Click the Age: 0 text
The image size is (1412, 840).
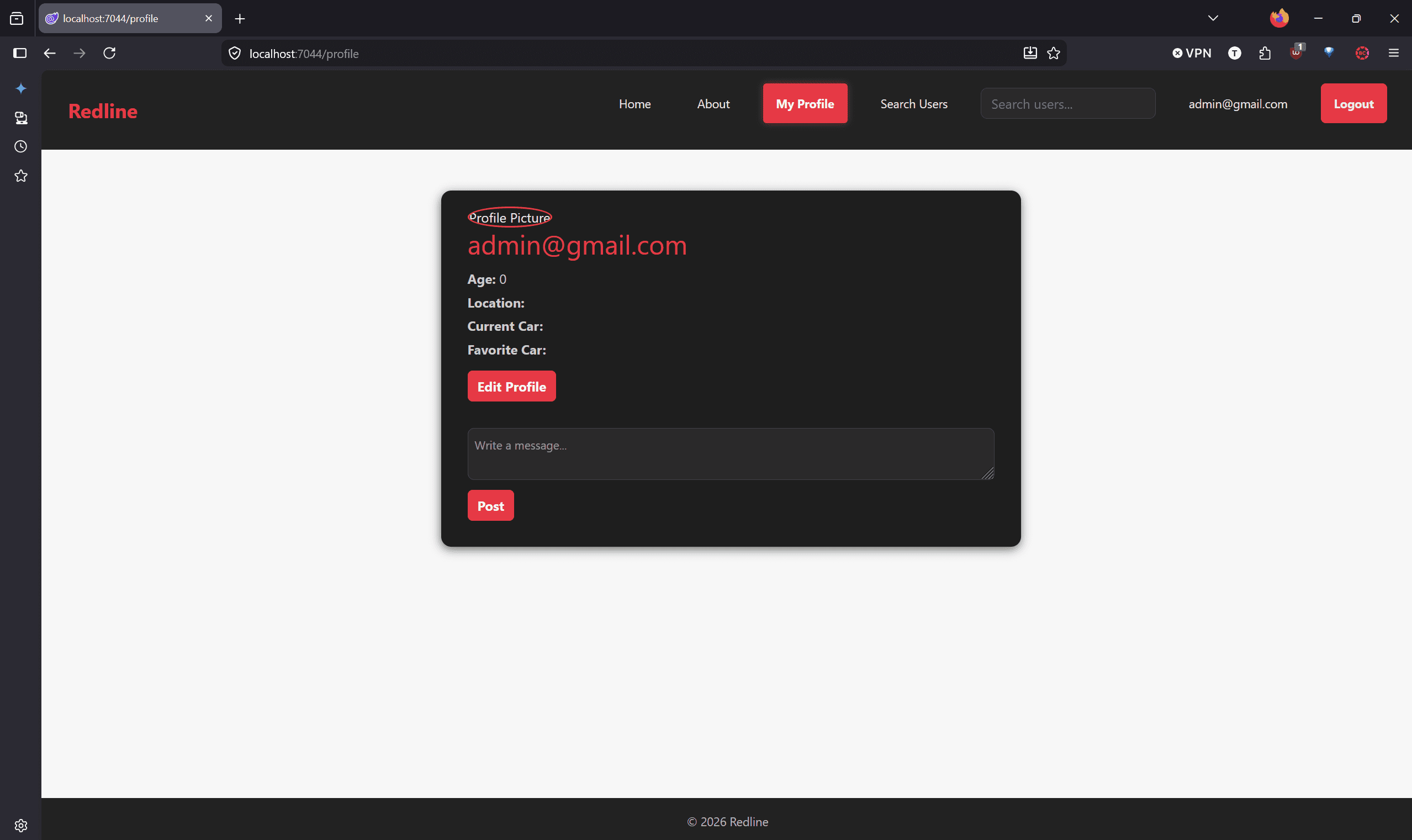(486, 279)
